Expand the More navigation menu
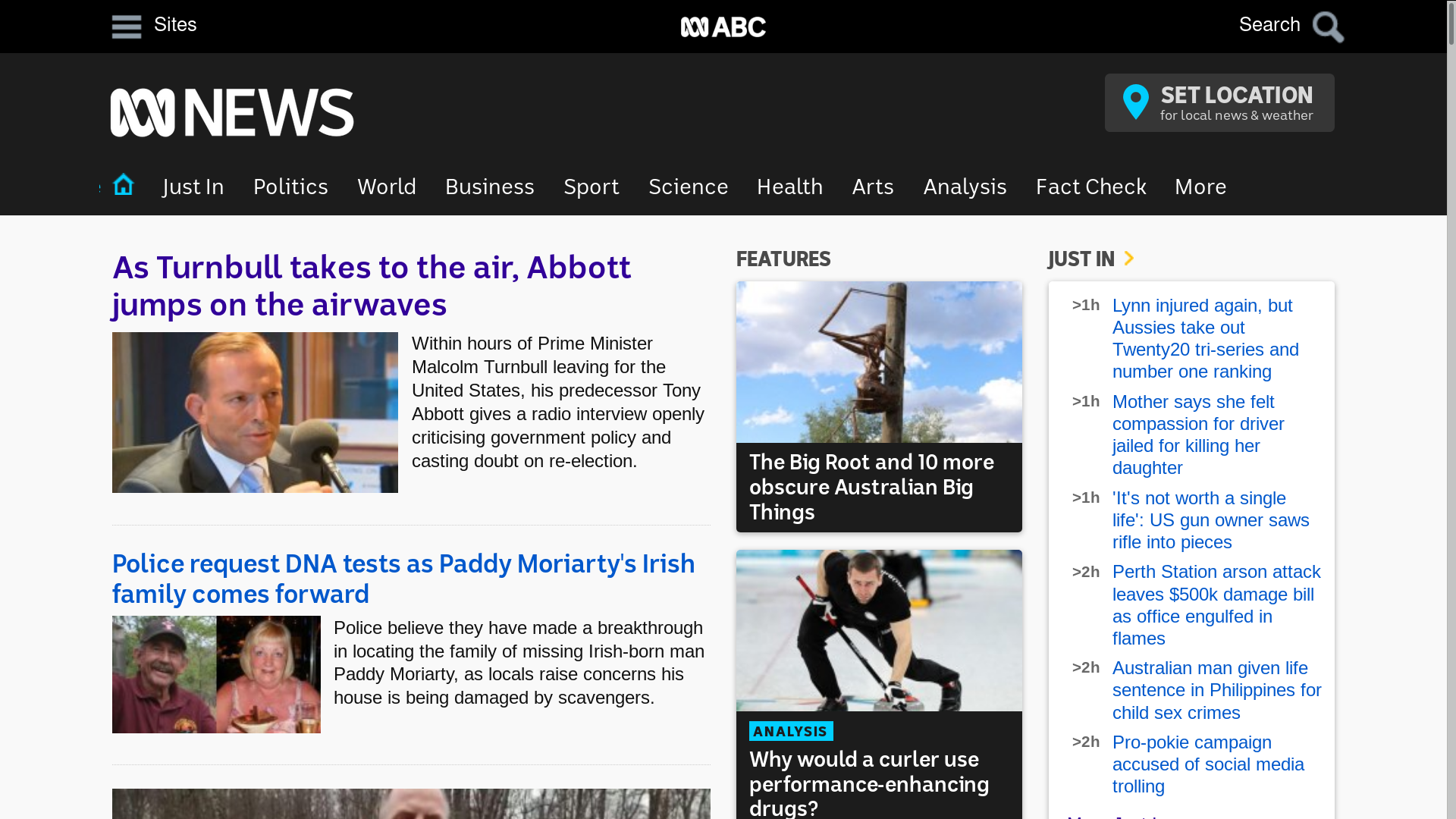Viewport: 1456px width, 819px height. [1200, 187]
